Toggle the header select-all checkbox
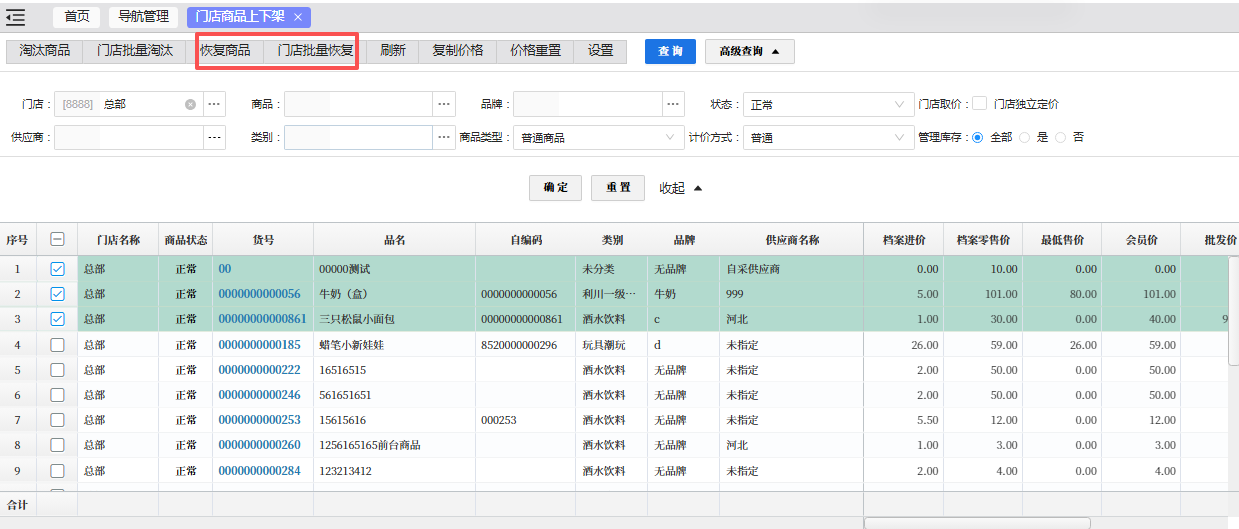 tap(57, 240)
